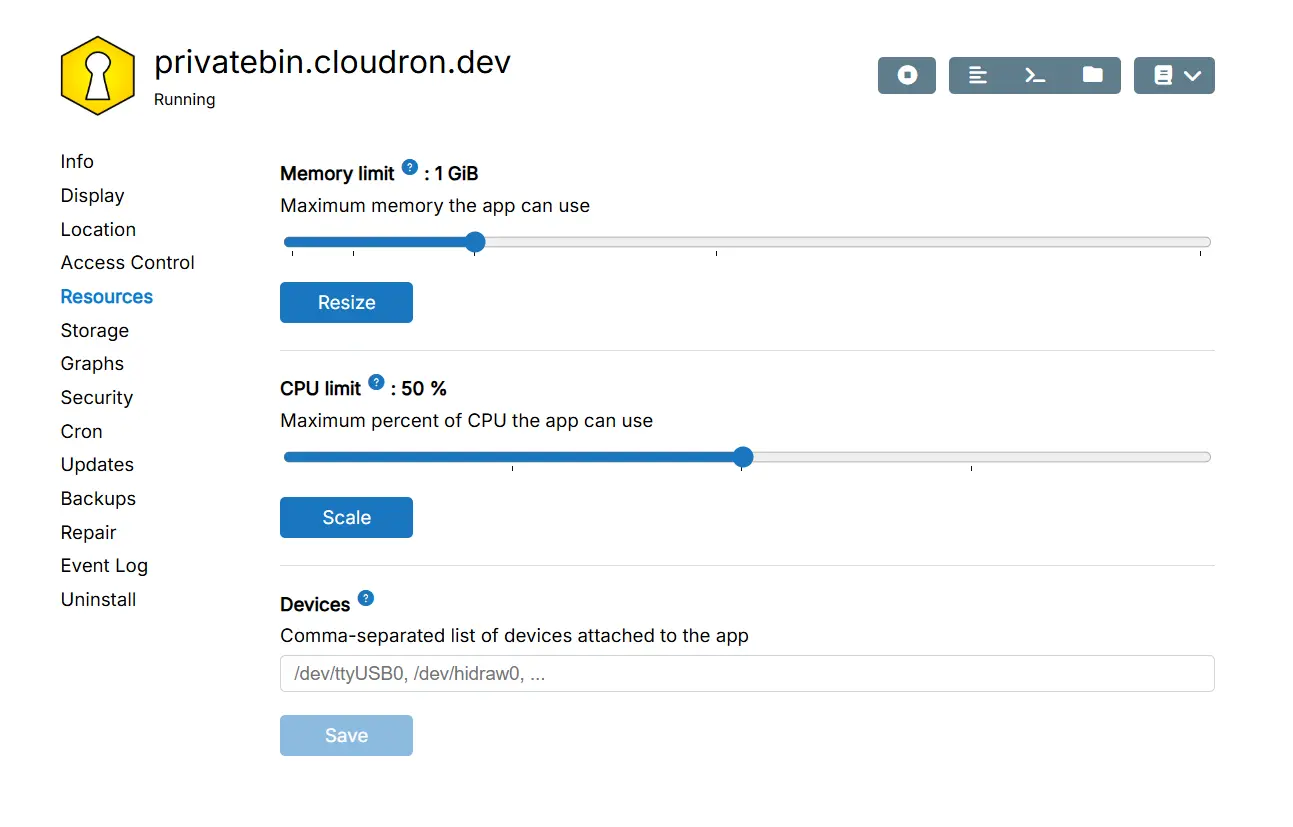Image resolution: width=1293 pixels, height=827 pixels.
Task: Click the Save button under Devices
Action: (346, 736)
